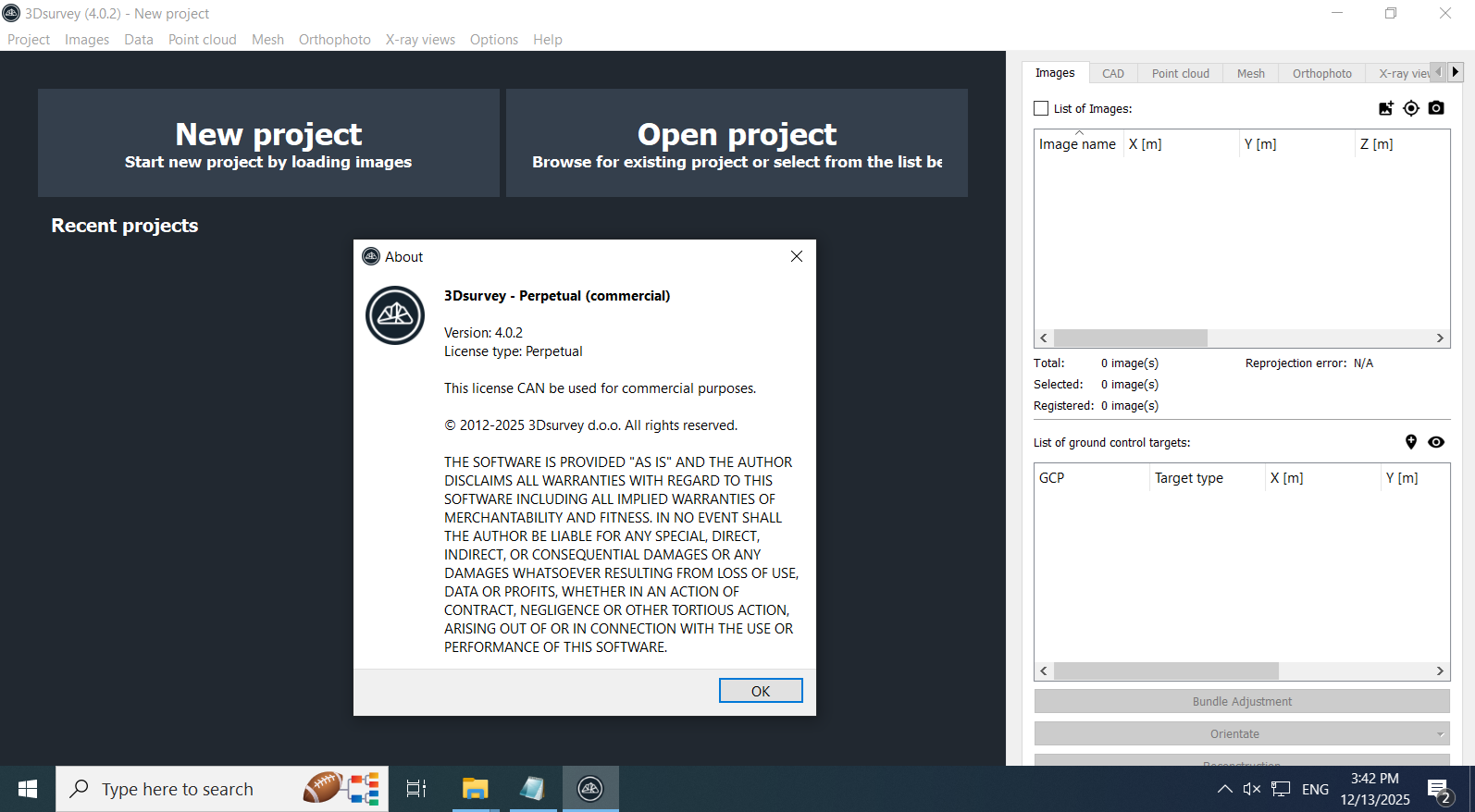Open File Explorer from taskbar
Image resolution: width=1475 pixels, height=812 pixels.
tap(476, 789)
